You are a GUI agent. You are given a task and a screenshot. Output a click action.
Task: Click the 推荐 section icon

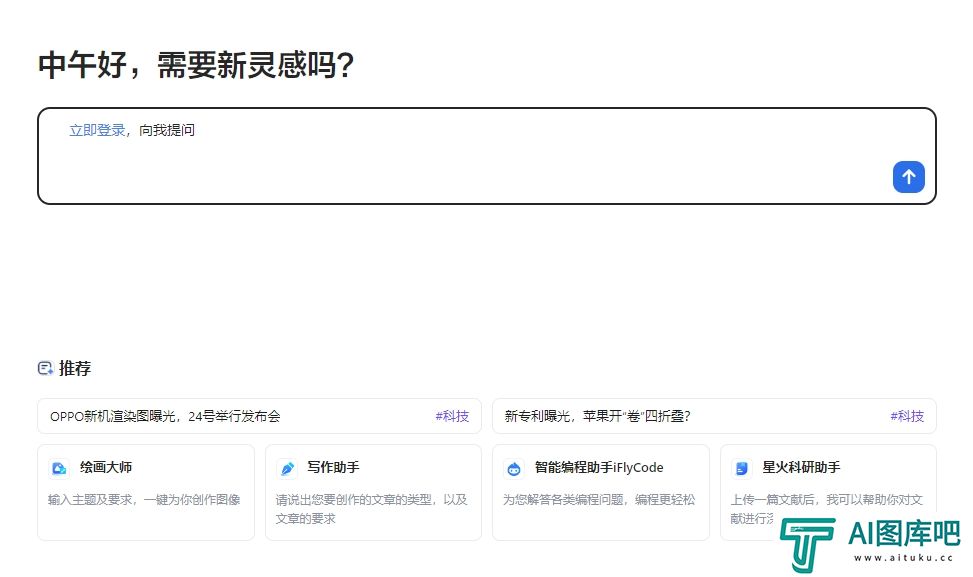45,369
